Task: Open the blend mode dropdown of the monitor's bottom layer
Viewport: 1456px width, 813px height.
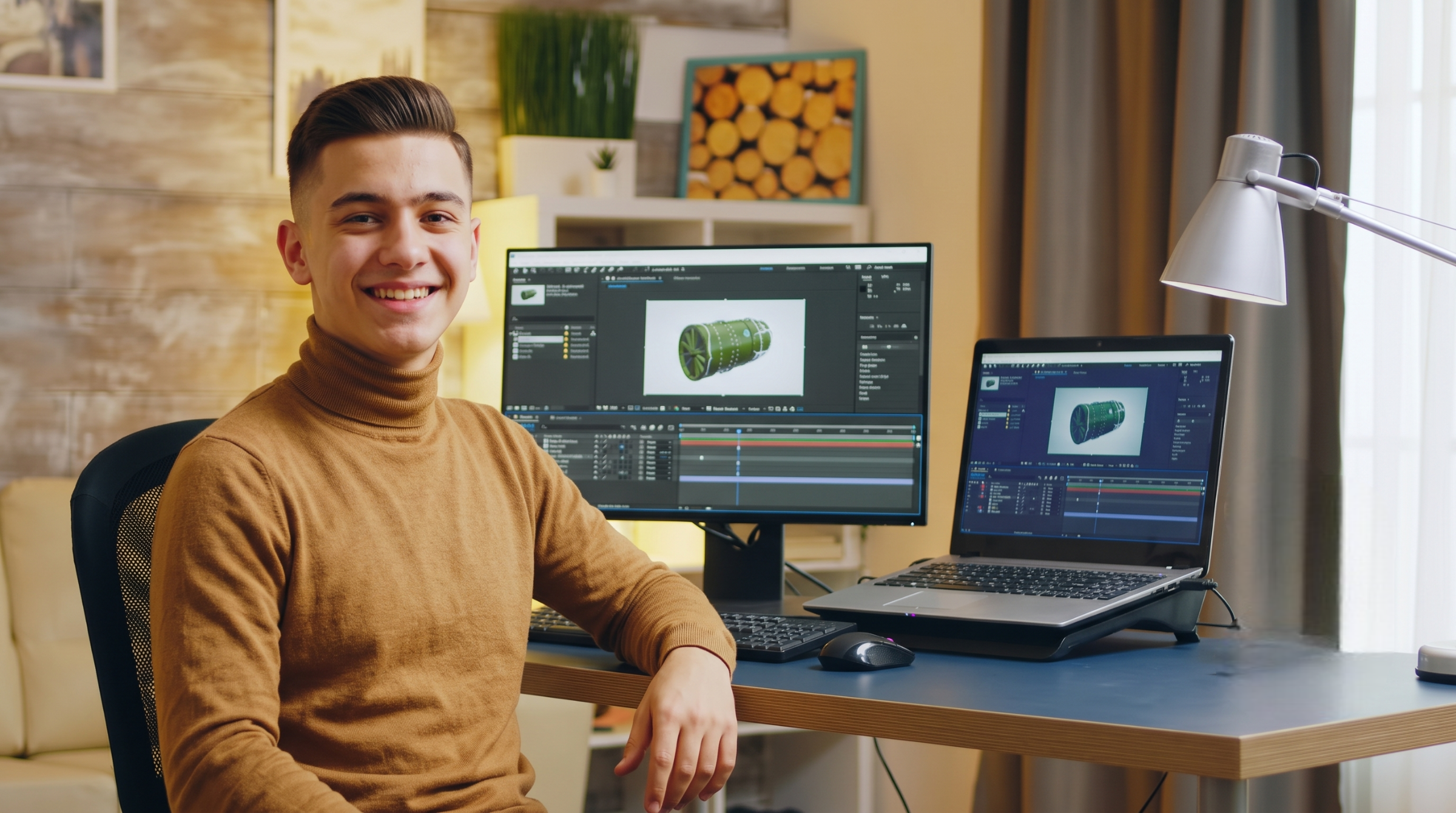Action: tap(659, 478)
